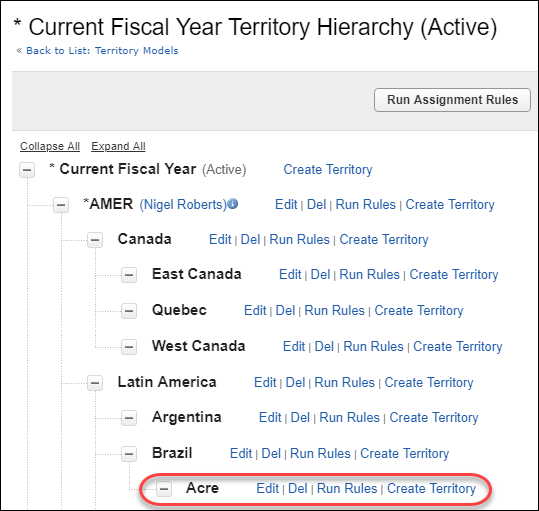Run Rules for West Canada
This screenshot has height=511, width=539.
coord(373,346)
